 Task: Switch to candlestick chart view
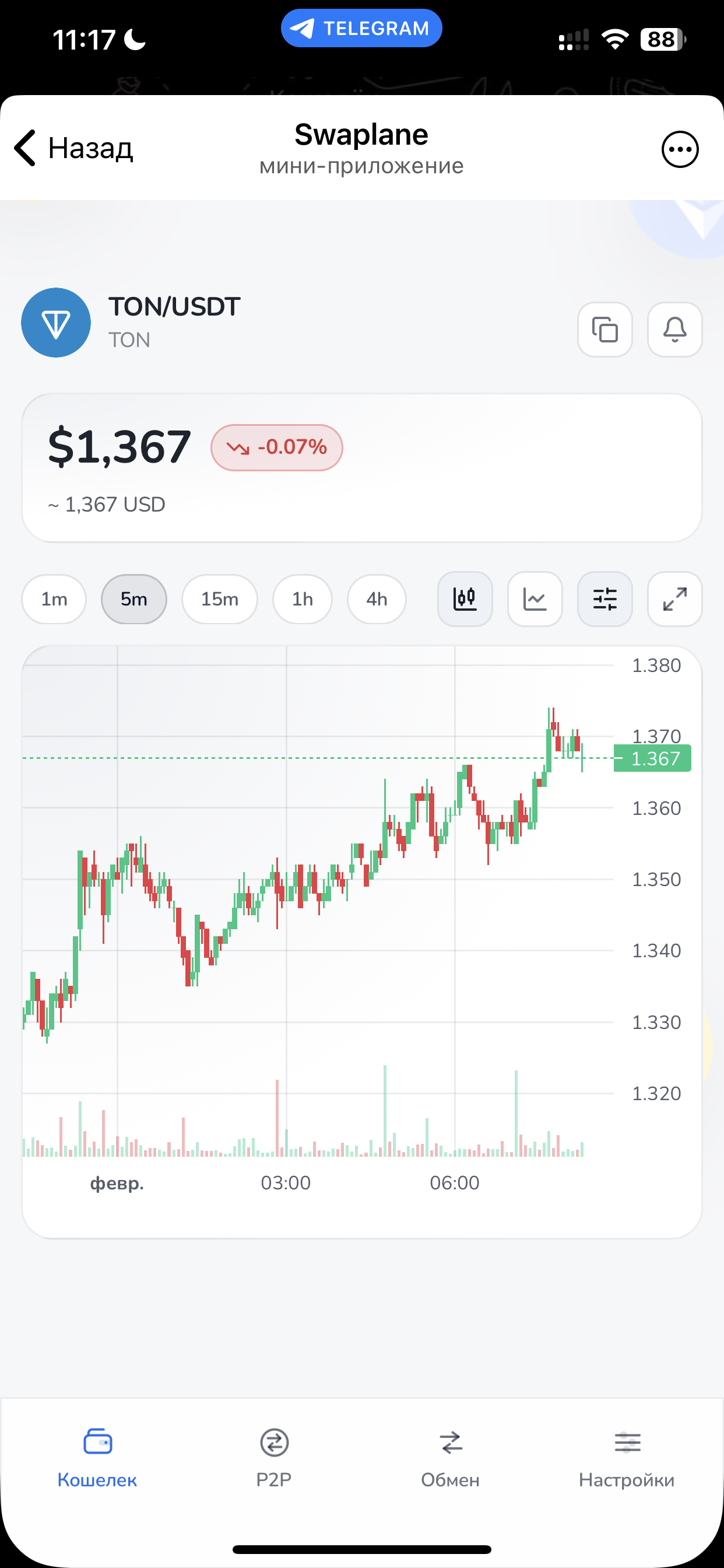click(465, 599)
